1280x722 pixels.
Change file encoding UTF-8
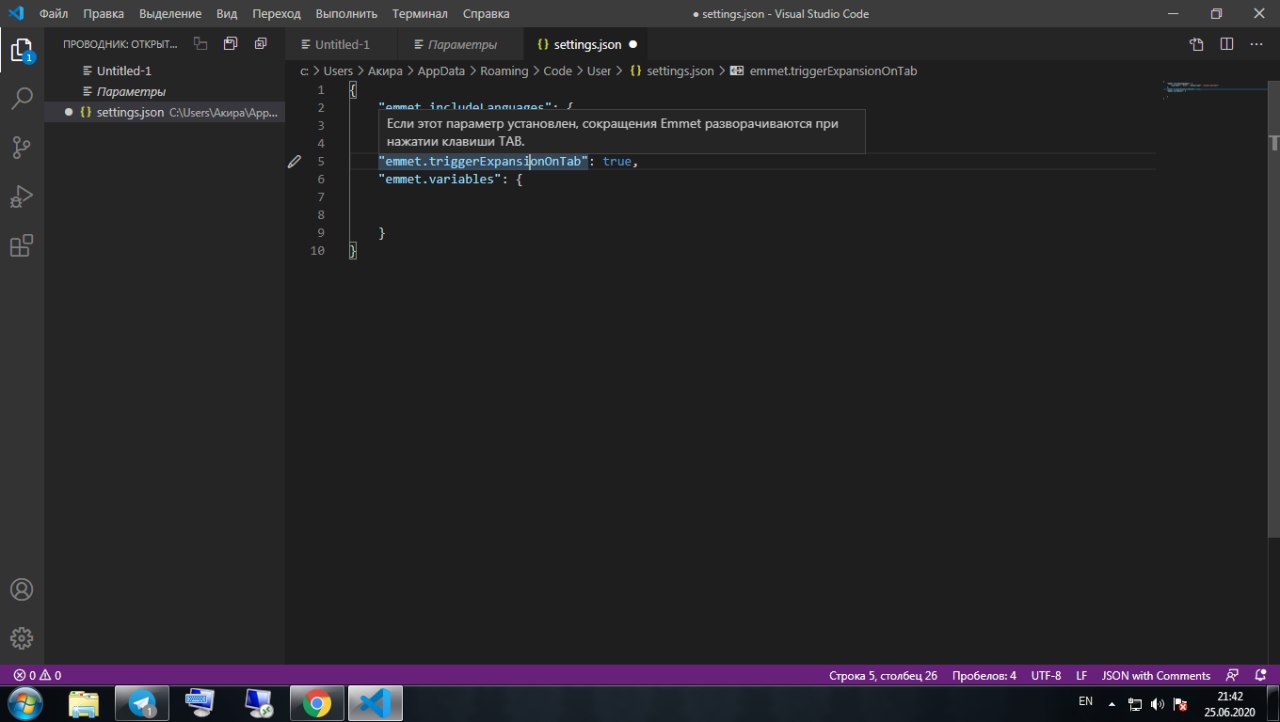pyautogui.click(x=1046, y=676)
